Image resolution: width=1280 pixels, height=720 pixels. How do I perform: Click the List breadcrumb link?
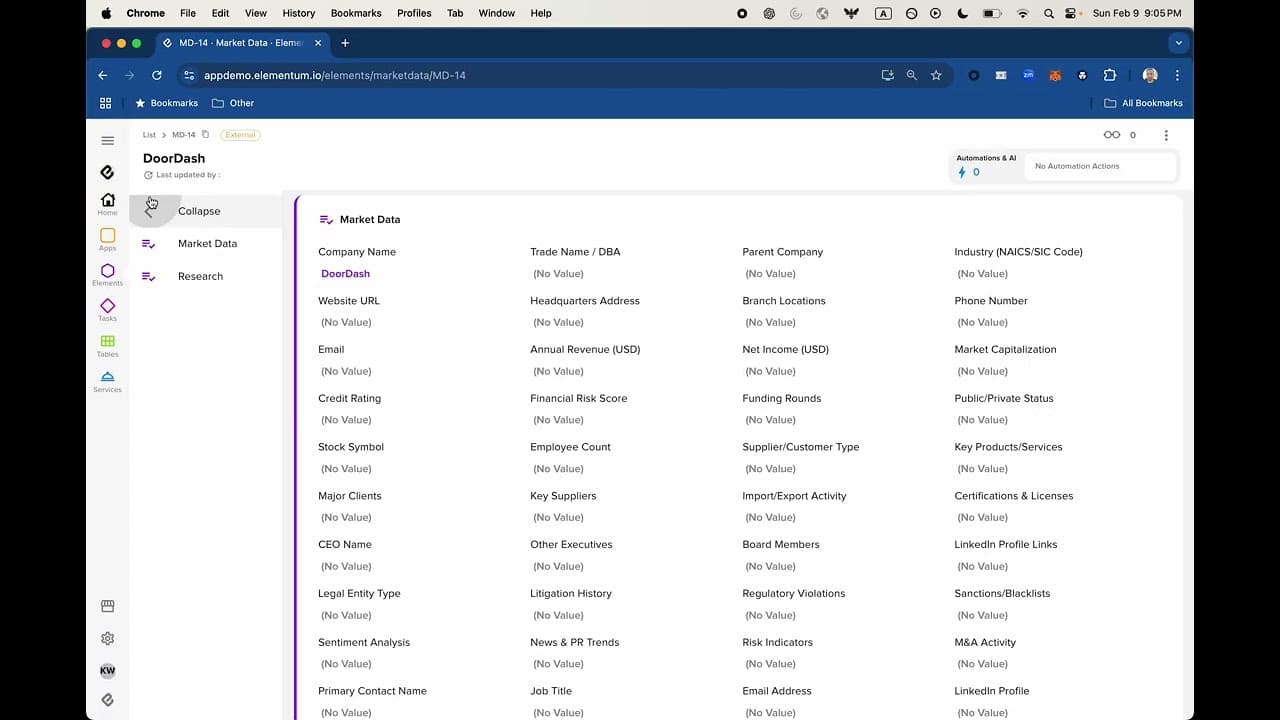(149, 135)
